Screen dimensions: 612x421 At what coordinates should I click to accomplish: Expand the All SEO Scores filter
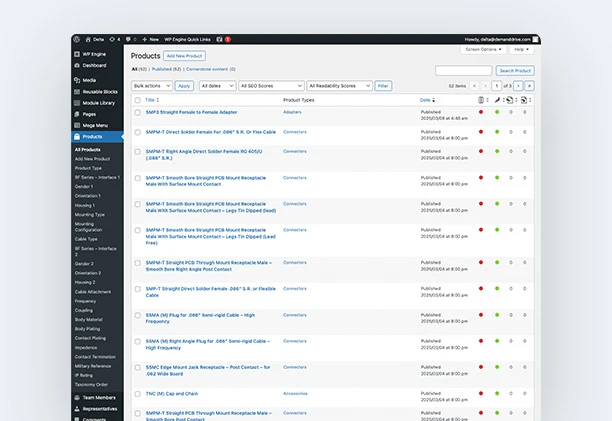(271, 86)
